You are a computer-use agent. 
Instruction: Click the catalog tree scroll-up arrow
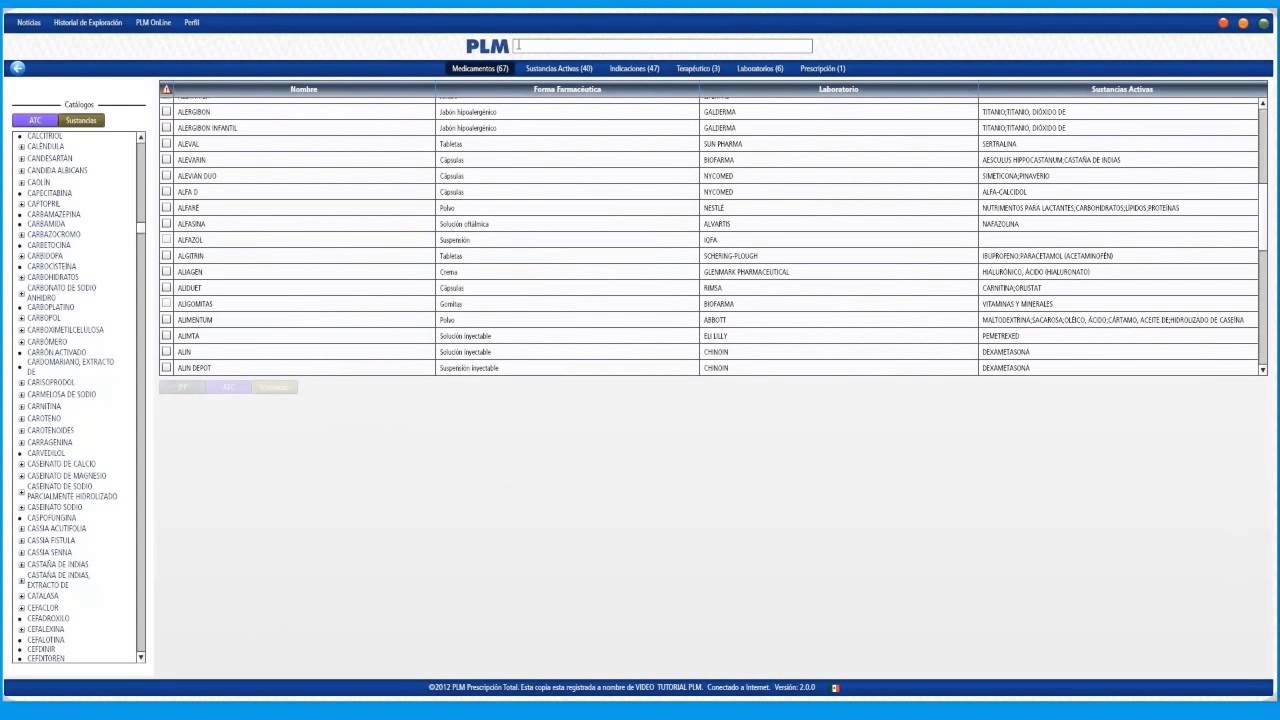pos(141,137)
